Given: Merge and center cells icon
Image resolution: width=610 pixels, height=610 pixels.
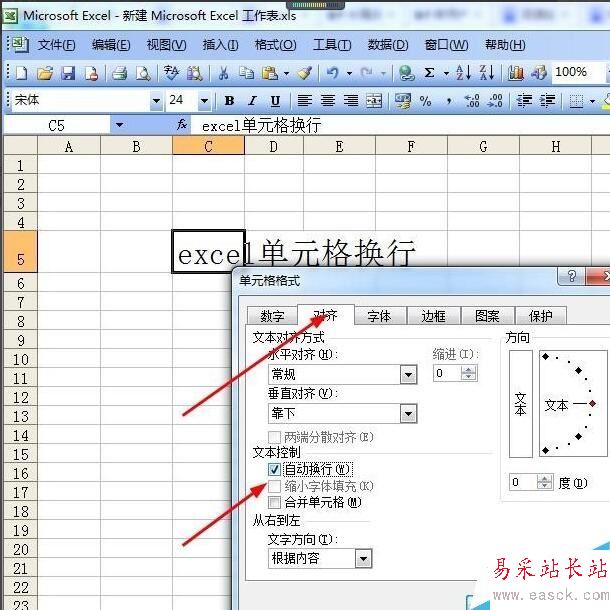Looking at the screenshot, I should pos(374,101).
